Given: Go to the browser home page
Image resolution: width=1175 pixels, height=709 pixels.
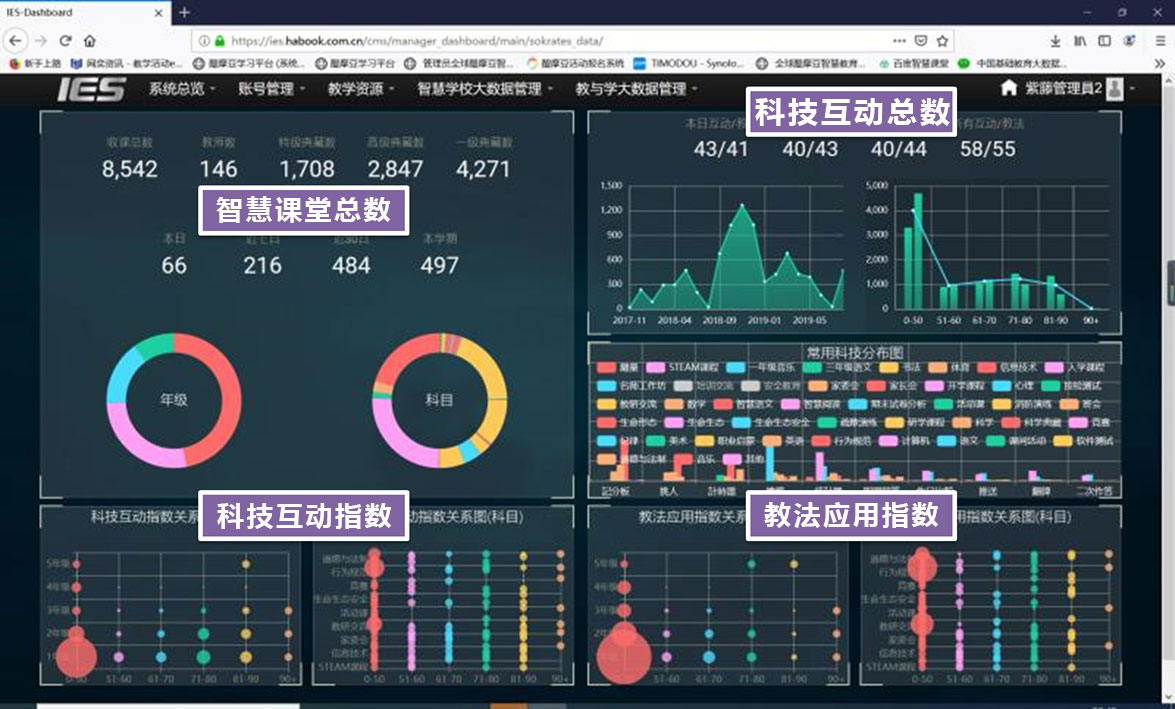Looking at the screenshot, I should (90, 41).
